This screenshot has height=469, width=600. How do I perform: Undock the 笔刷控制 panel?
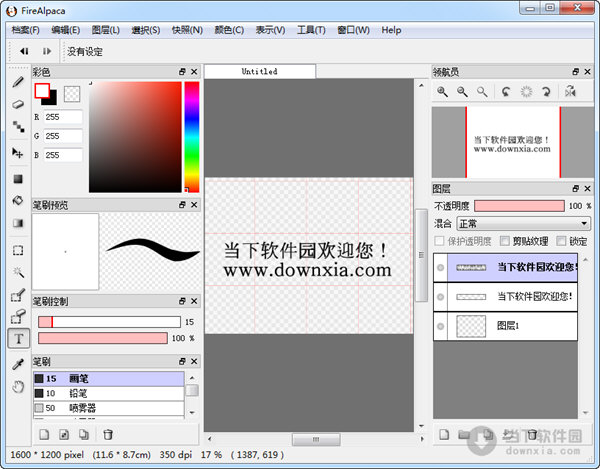tap(182, 301)
